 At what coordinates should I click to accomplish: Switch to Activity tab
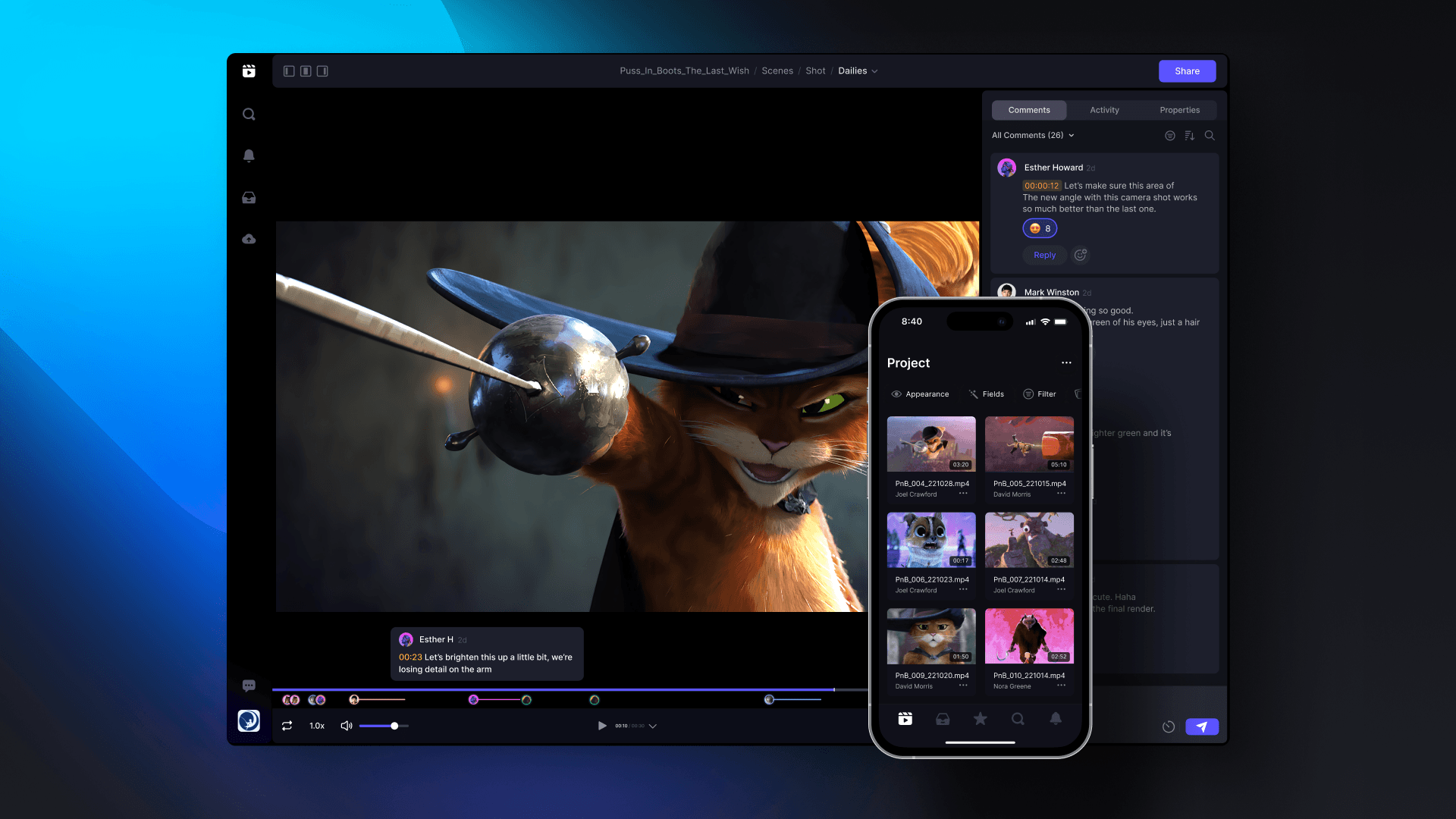point(1104,110)
